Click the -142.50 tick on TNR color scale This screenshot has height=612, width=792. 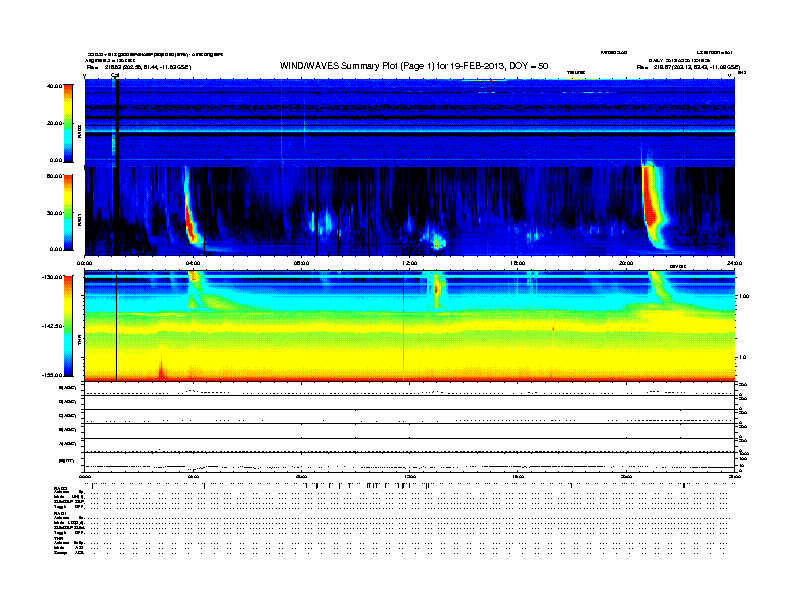(53, 326)
